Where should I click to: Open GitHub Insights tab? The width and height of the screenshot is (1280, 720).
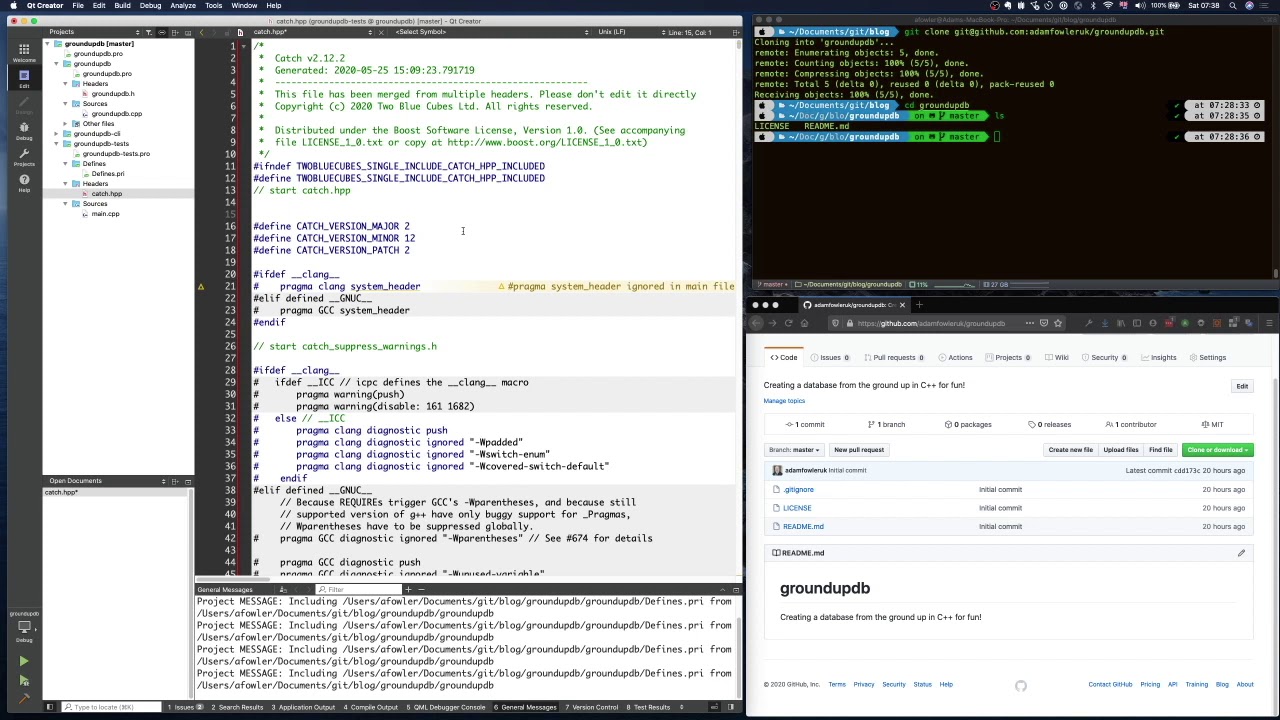(x=1158, y=358)
